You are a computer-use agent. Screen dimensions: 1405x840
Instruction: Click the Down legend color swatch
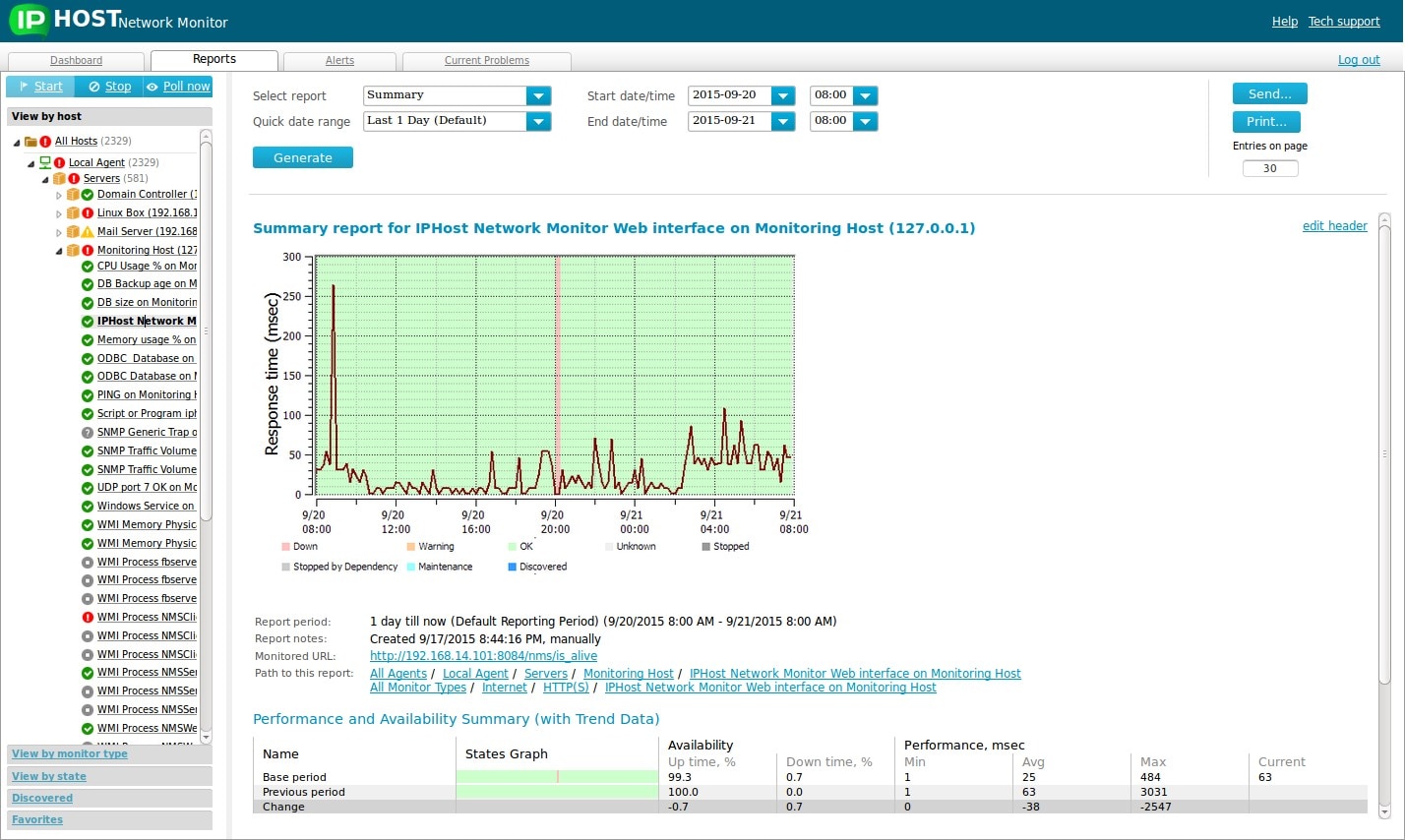(x=285, y=547)
